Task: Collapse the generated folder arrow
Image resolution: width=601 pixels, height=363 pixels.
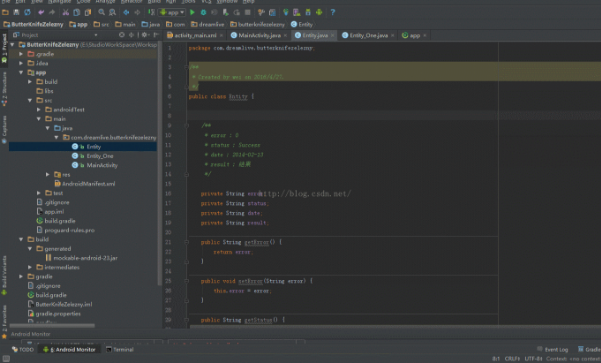Action: coord(30,249)
